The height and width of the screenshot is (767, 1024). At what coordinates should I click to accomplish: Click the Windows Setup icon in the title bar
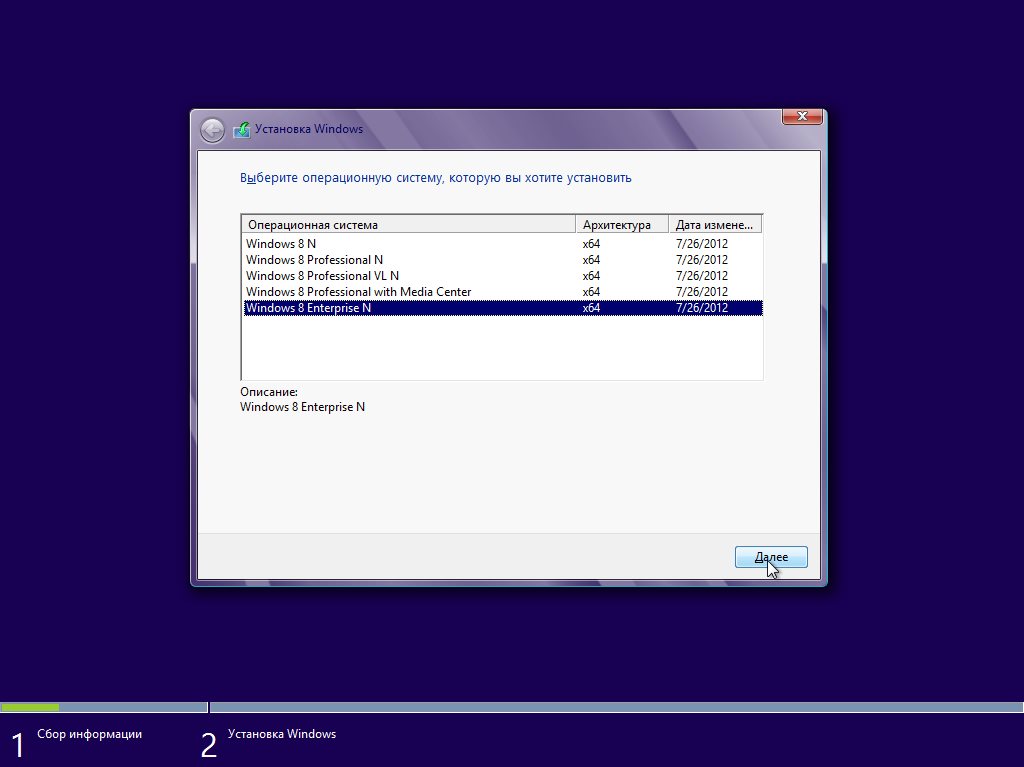242,129
